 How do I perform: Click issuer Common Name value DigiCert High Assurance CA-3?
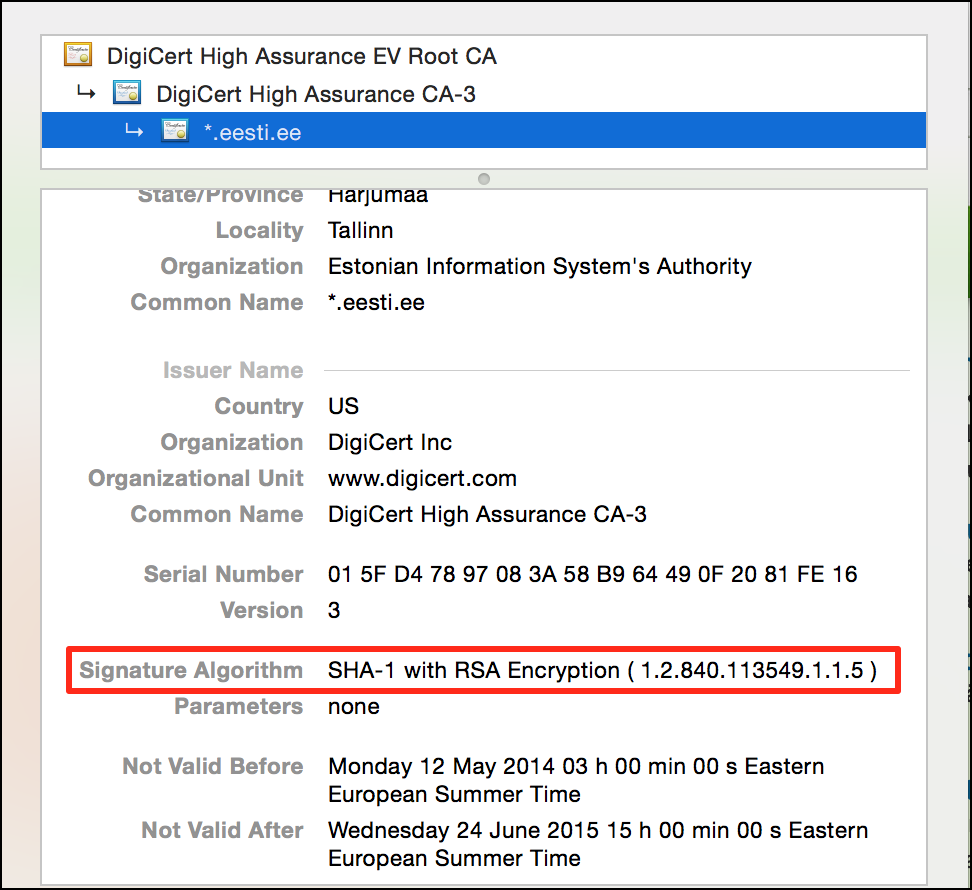[487, 514]
